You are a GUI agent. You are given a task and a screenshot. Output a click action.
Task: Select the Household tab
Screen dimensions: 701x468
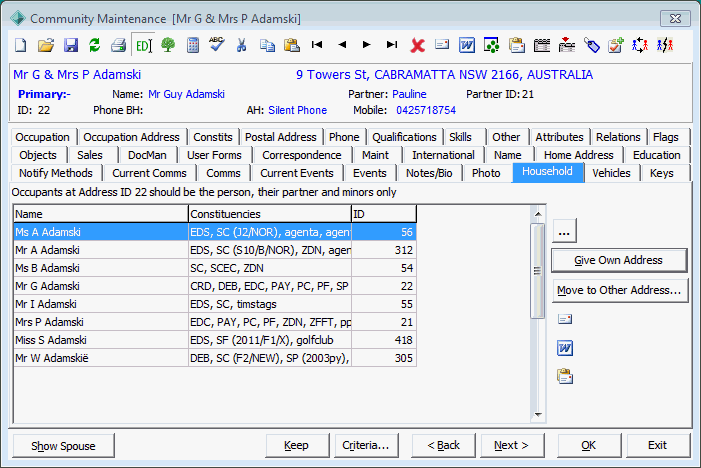pos(547,172)
